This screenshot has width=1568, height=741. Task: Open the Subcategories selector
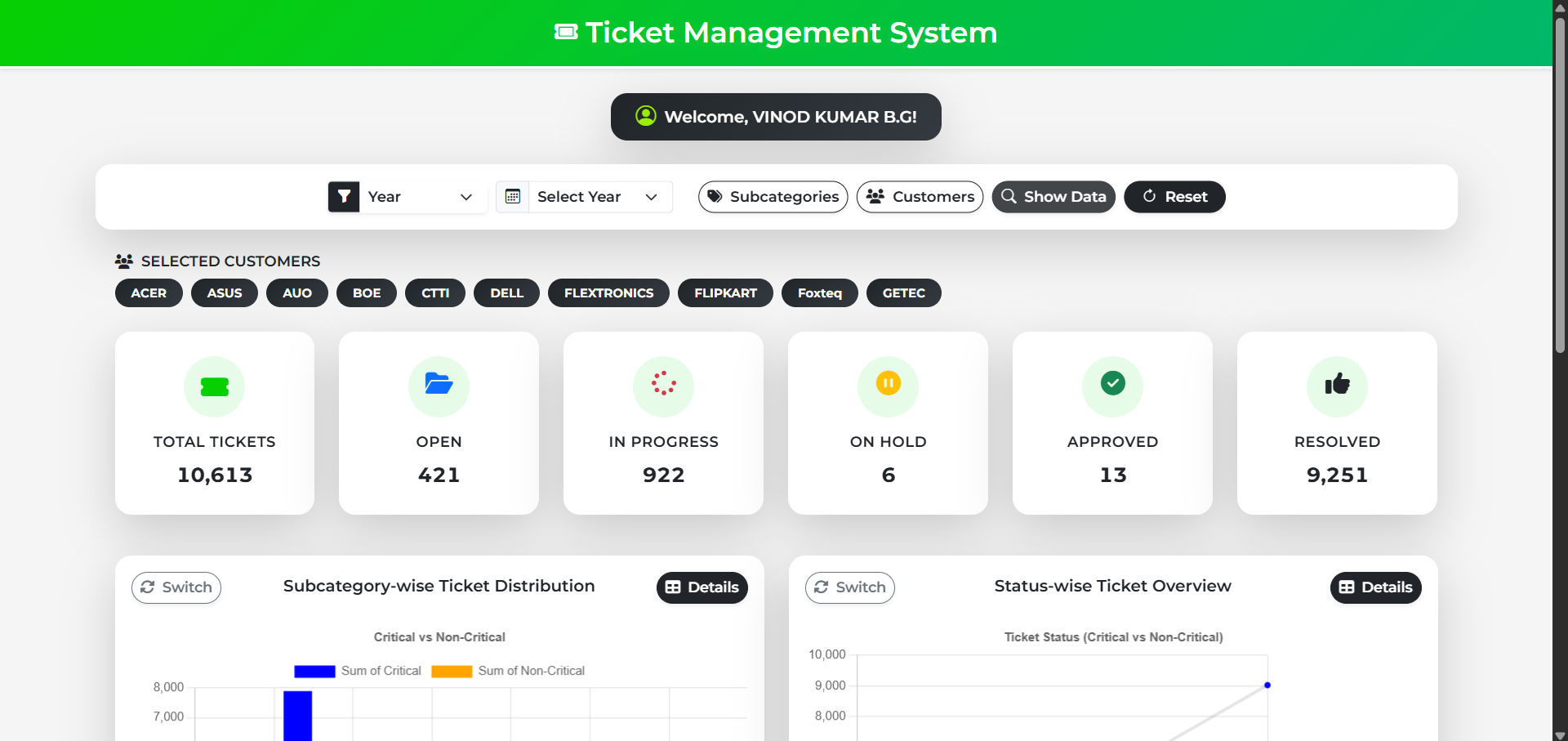point(773,197)
